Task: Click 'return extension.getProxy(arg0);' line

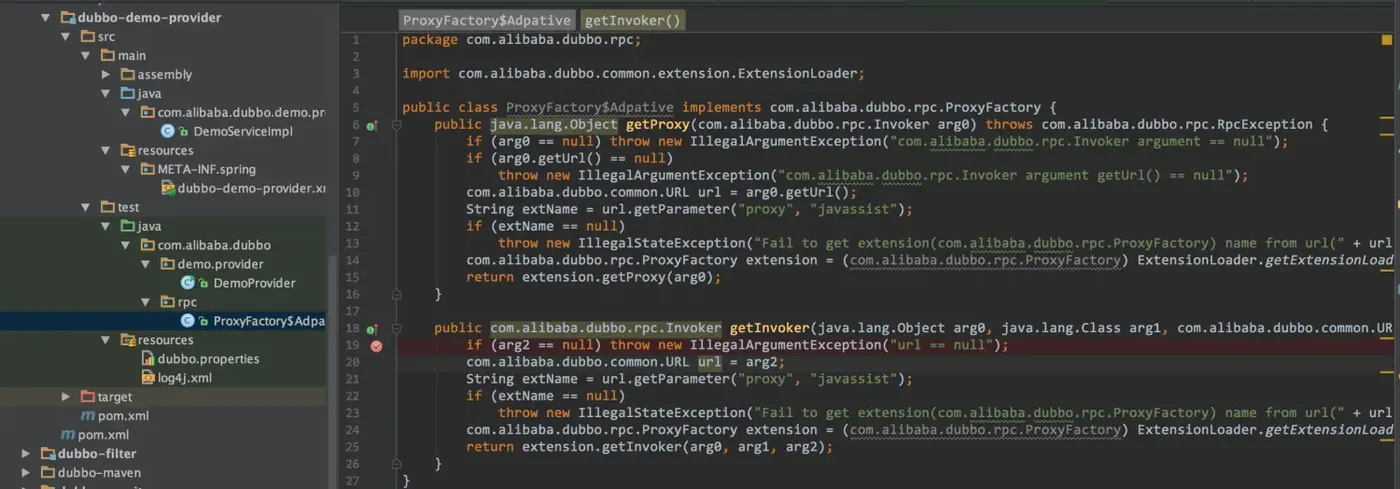Action: [593, 278]
